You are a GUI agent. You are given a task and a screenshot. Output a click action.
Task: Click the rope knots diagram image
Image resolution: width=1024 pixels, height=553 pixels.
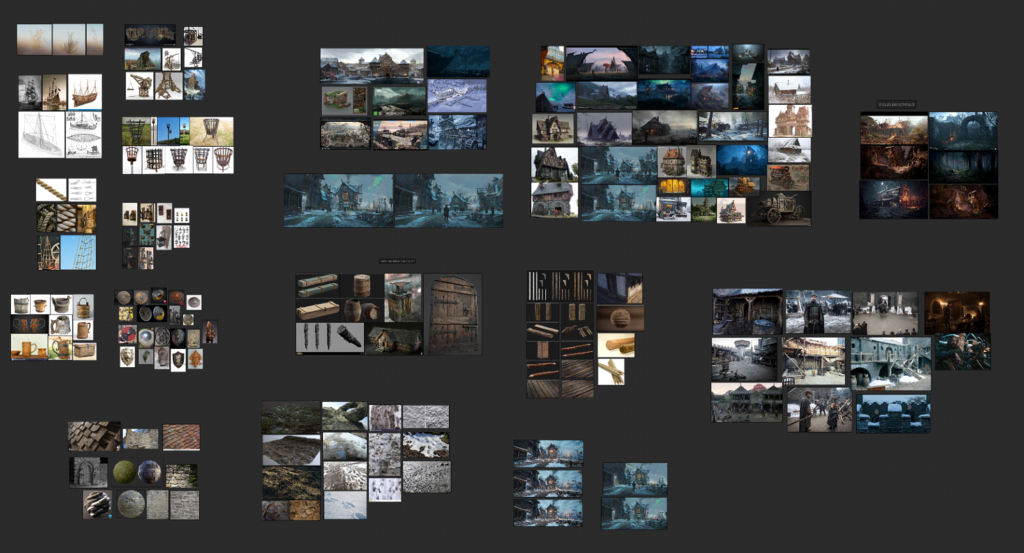coord(82,190)
